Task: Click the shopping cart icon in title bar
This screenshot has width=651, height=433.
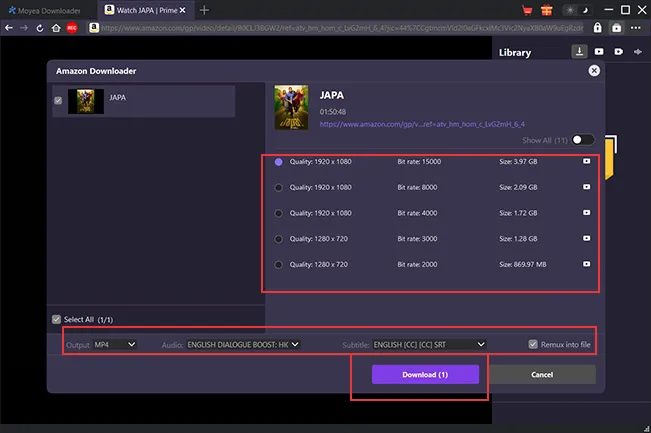Action: click(528, 10)
